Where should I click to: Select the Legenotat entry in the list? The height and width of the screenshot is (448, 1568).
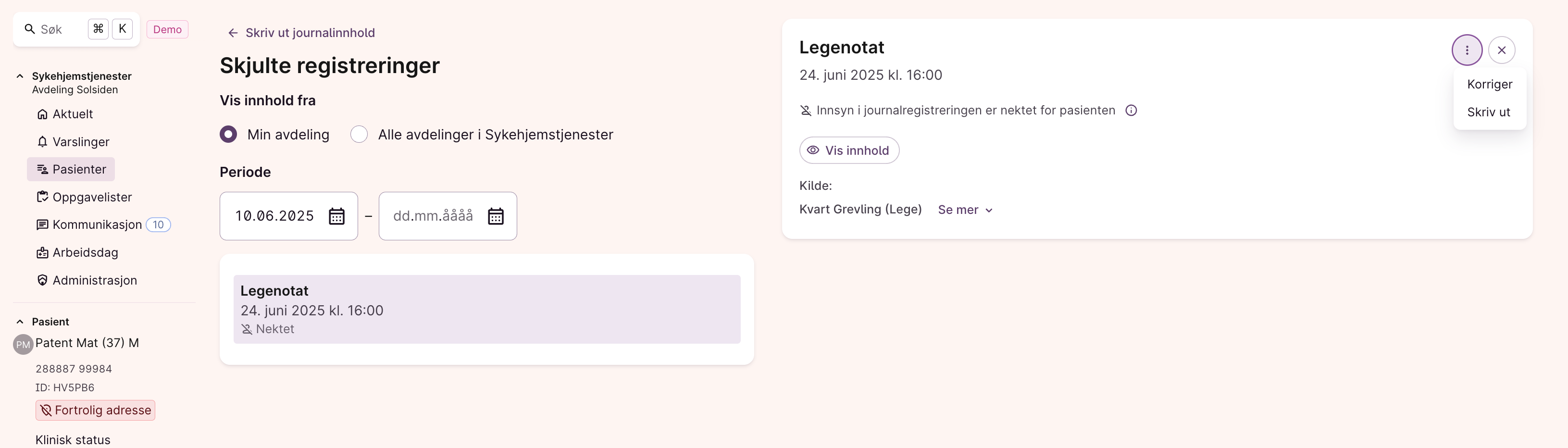[486, 309]
